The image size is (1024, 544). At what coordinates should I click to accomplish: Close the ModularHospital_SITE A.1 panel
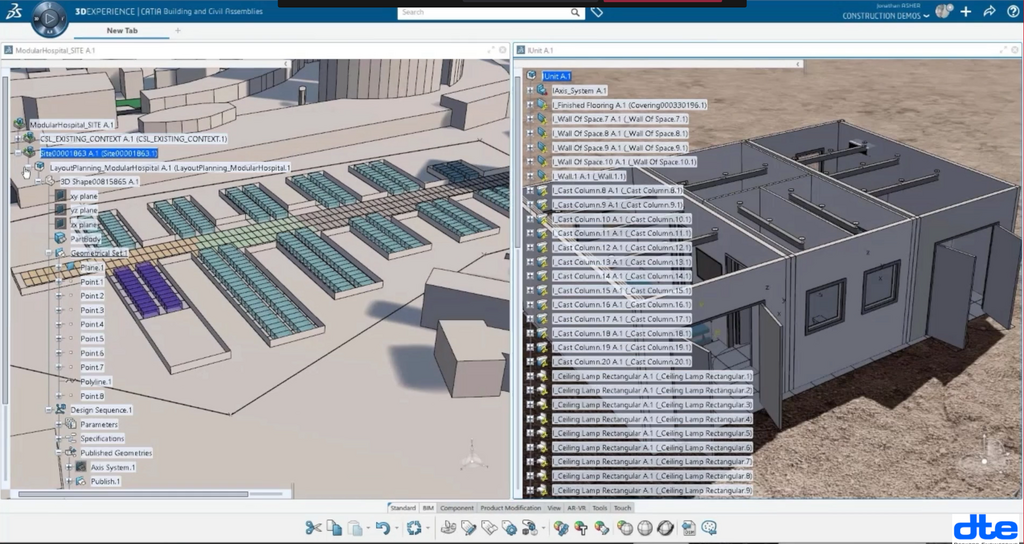coord(502,50)
